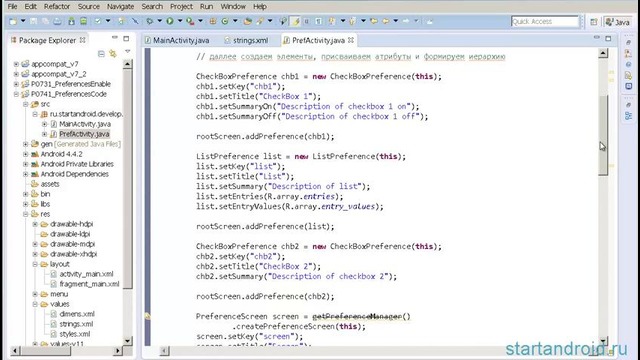The height and width of the screenshot is (360, 640).
Task: Click the Previous Annotation icon
Action: coord(353,21)
